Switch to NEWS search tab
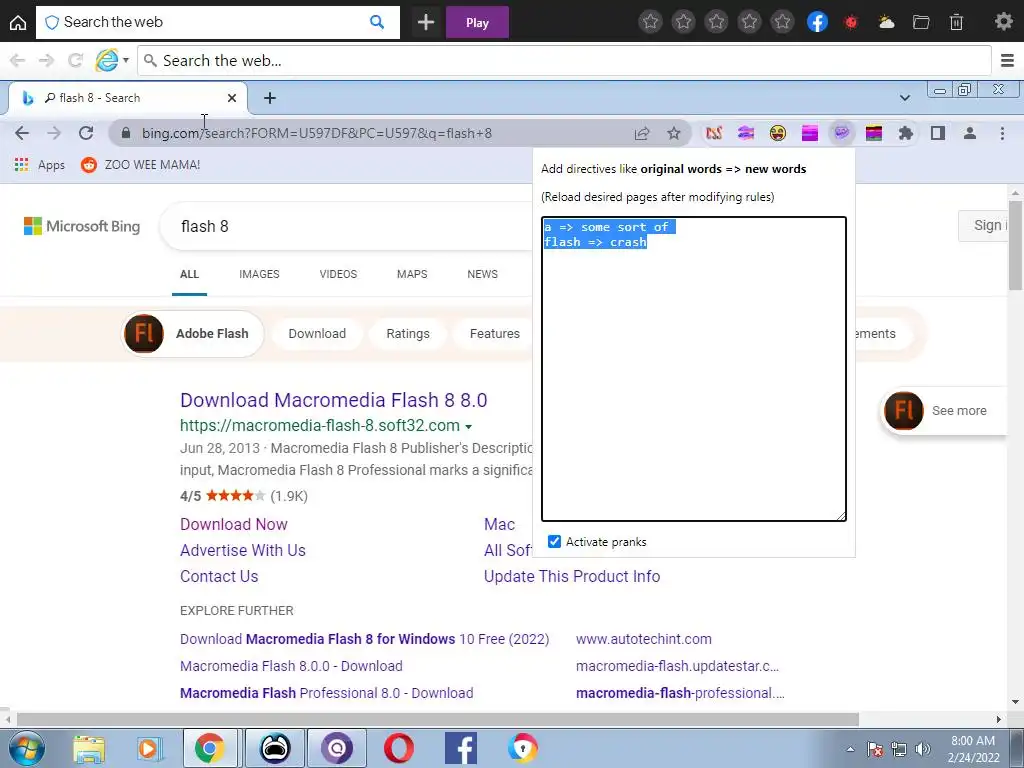 pyautogui.click(x=483, y=274)
